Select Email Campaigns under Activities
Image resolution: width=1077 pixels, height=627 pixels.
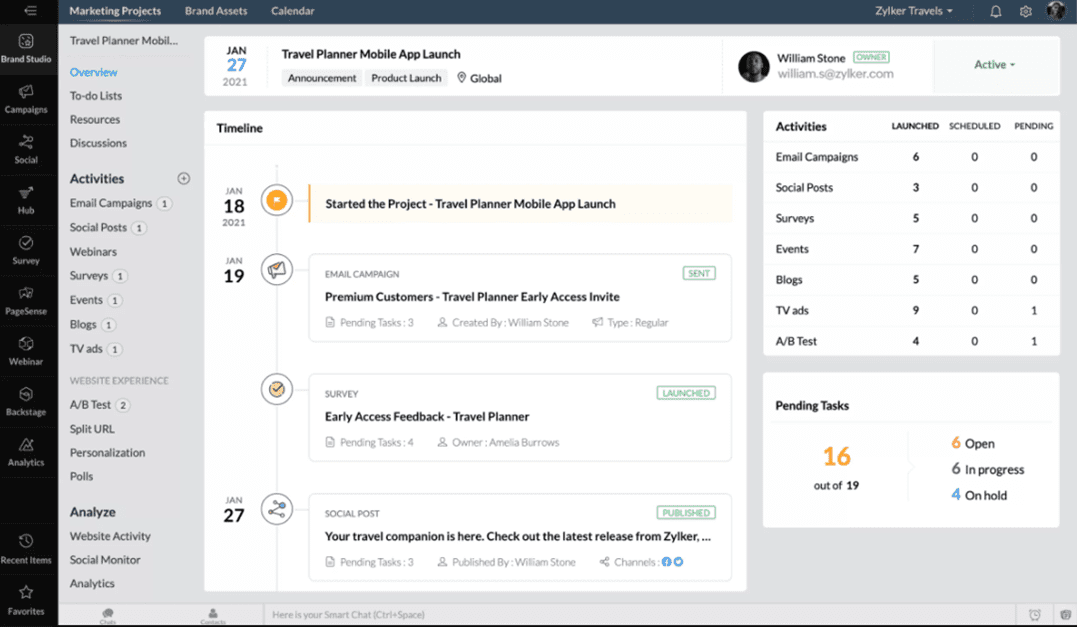[x=111, y=203]
